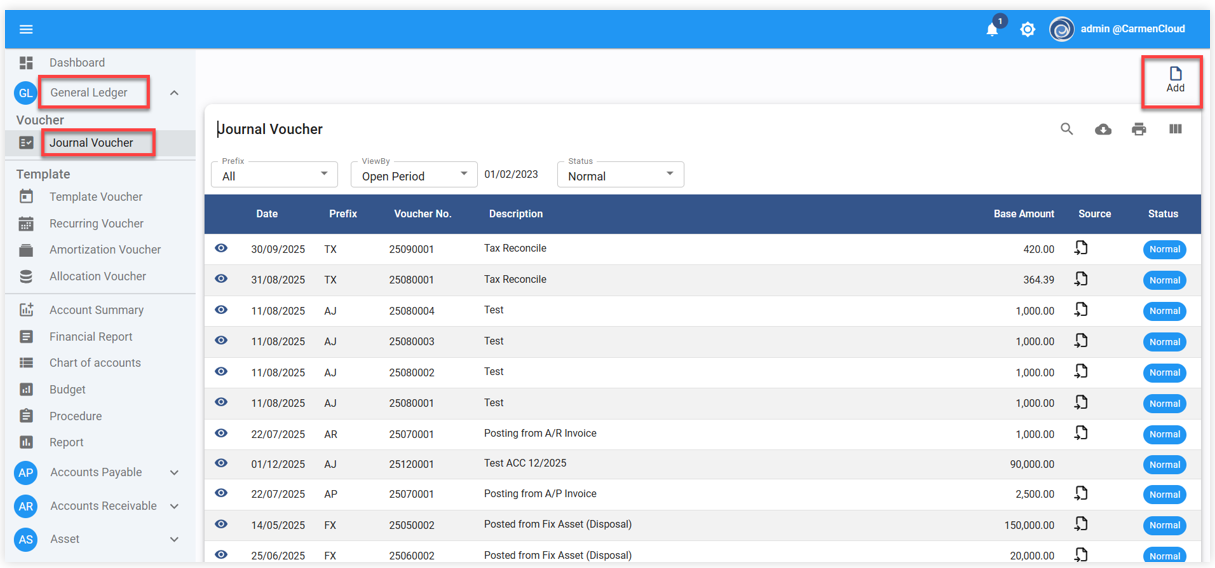The height and width of the screenshot is (568, 1215).
Task: Open settings gear in top bar
Action: (x=1027, y=30)
